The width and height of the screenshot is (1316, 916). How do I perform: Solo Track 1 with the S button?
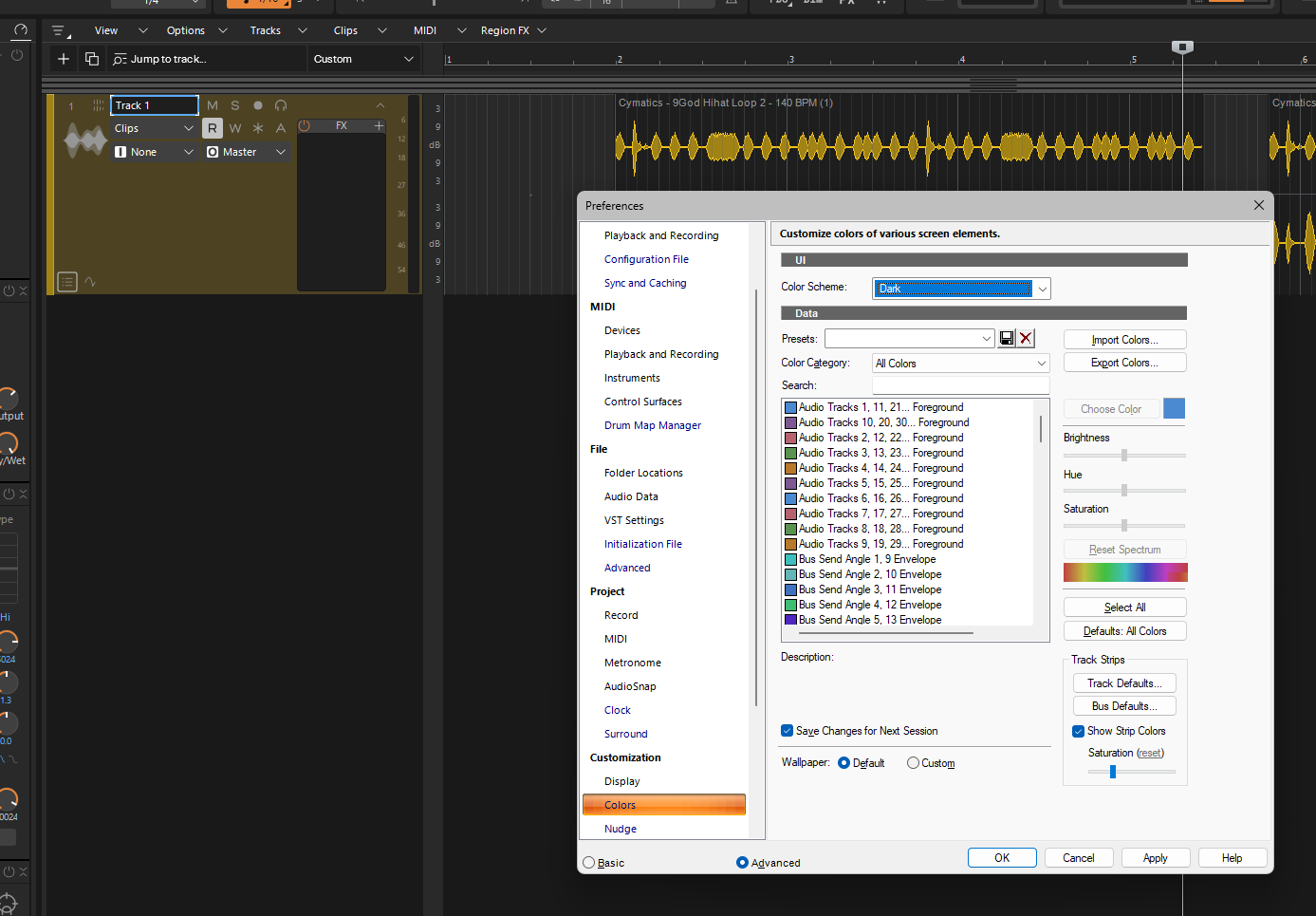[x=235, y=105]
